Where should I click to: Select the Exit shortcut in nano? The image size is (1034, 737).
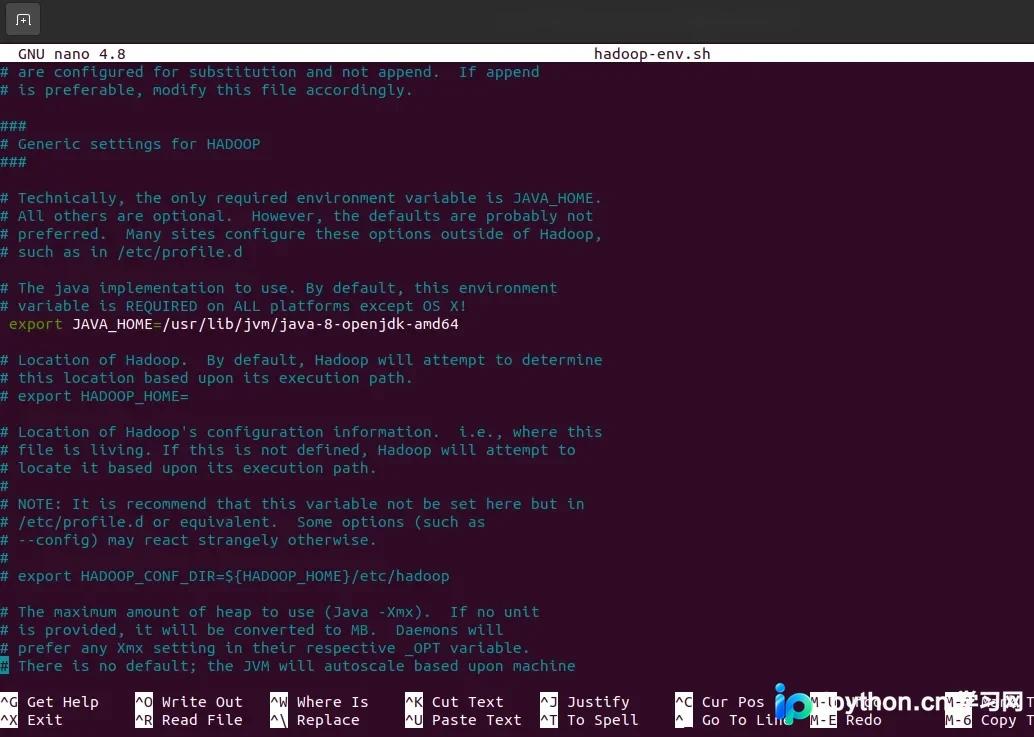point(32,720)
